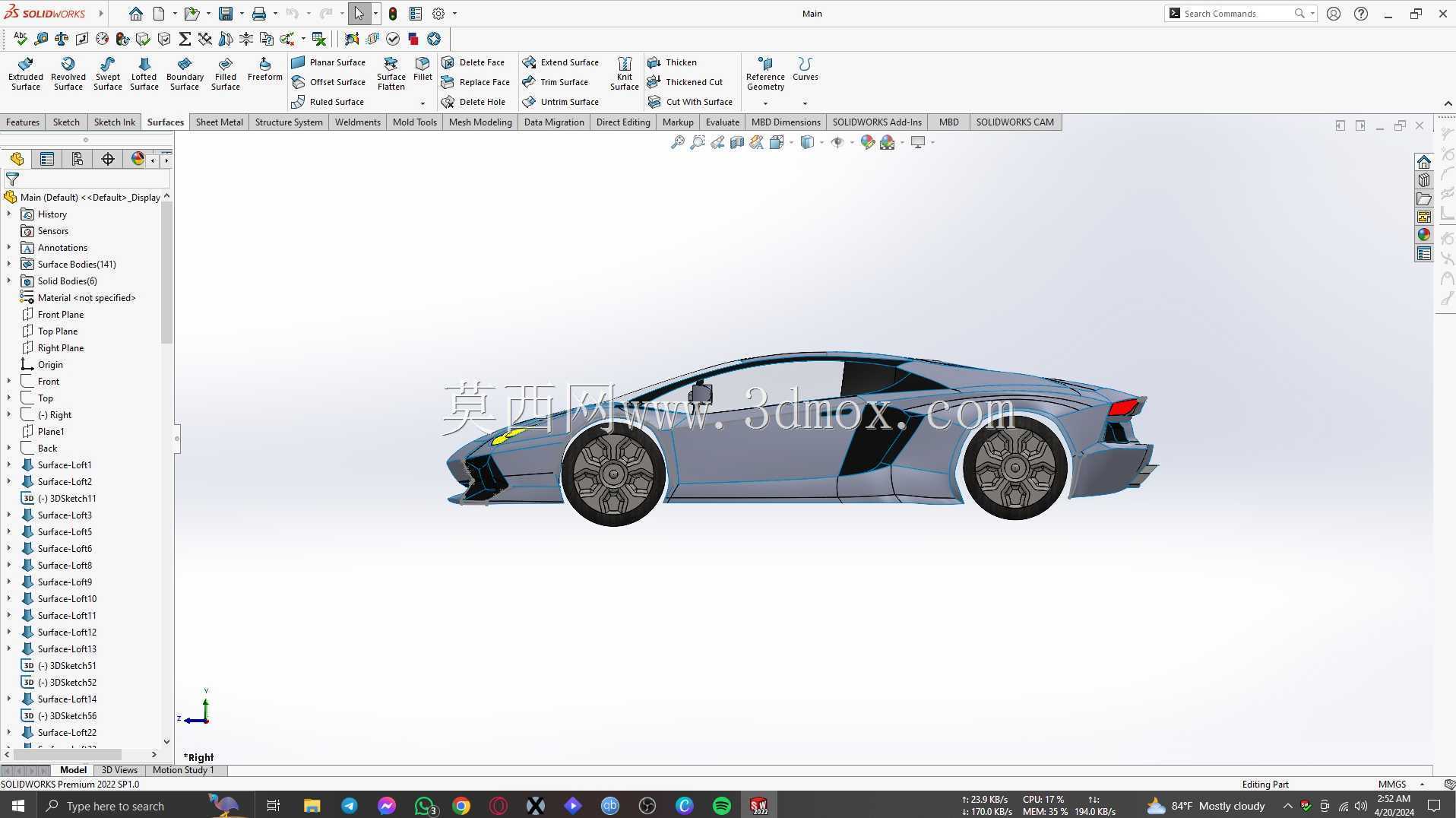Select the Lofted Surface tool

[144, 74]
